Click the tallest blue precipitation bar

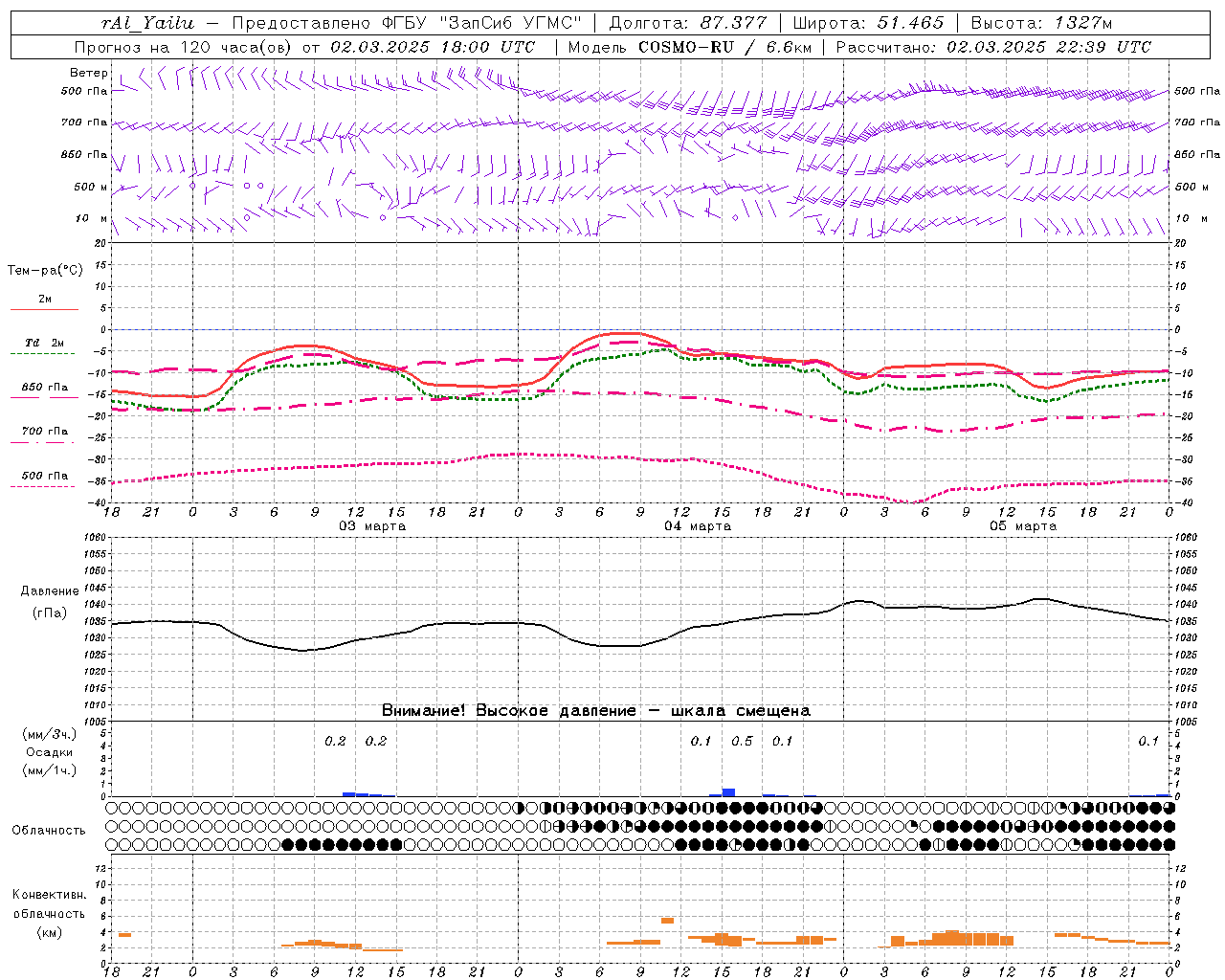tap(728, 792)
